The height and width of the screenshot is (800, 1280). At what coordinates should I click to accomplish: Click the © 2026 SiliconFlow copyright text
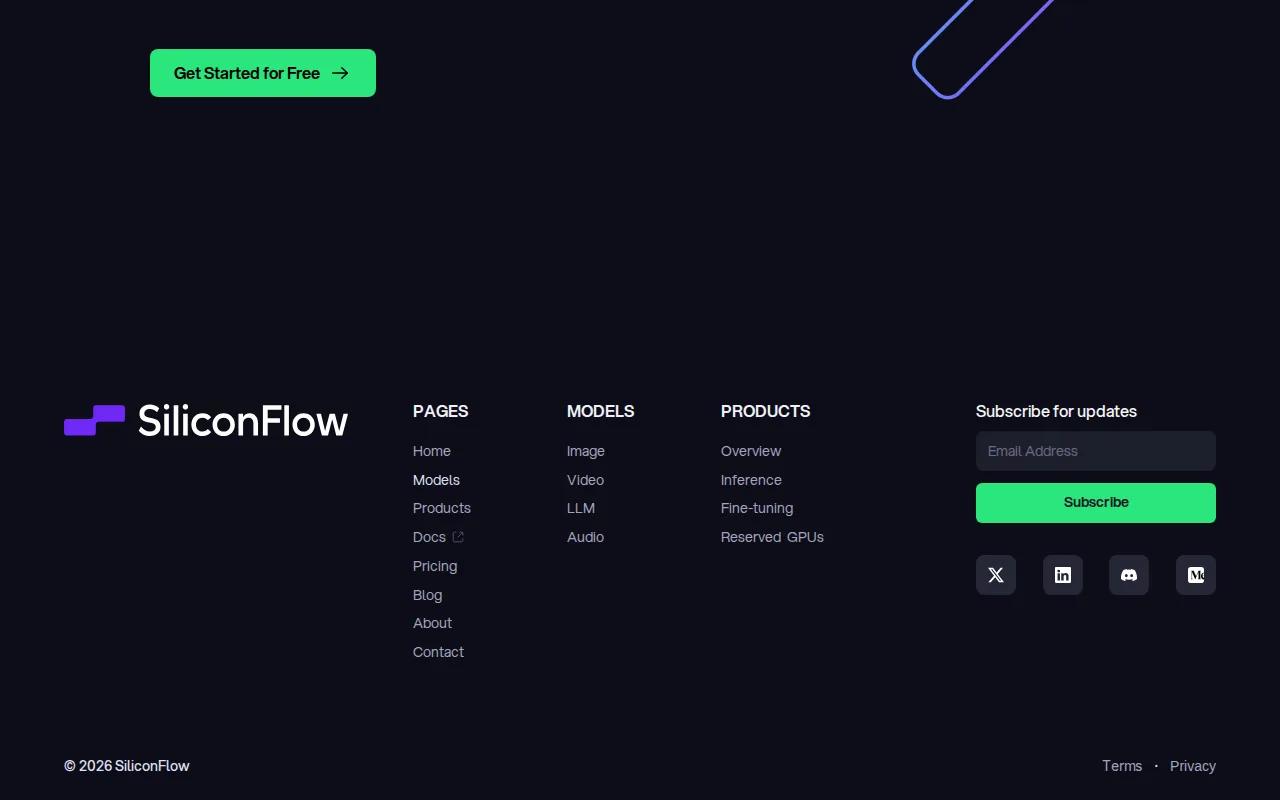pyautogui.click(x=127, y=766)
